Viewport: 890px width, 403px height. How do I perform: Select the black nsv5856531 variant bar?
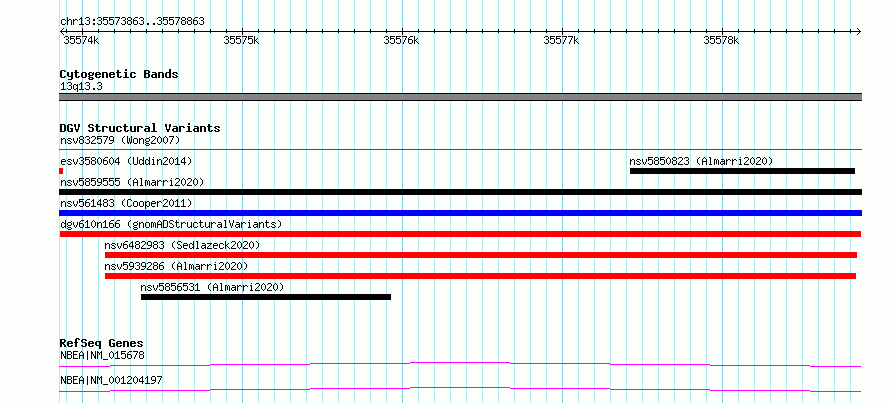(x=266, y=297)
